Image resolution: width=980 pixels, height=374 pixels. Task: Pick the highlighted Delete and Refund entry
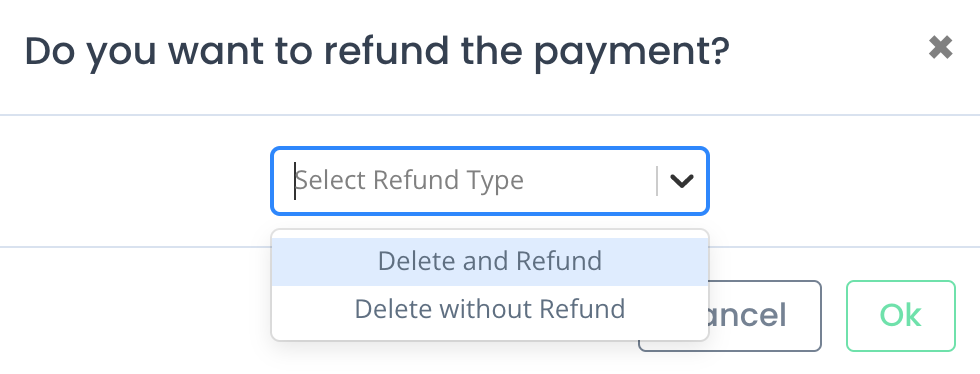[490, 261]
